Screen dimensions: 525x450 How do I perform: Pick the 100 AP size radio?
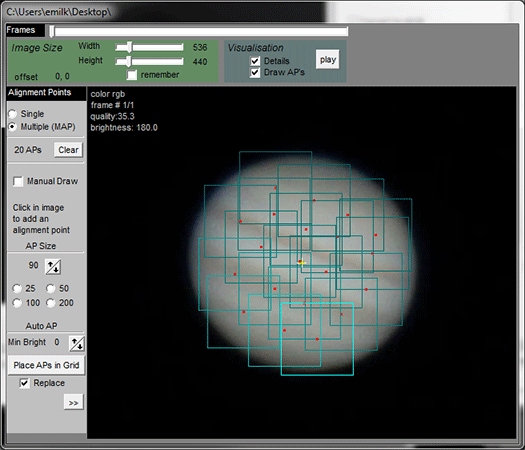(17, 303)
